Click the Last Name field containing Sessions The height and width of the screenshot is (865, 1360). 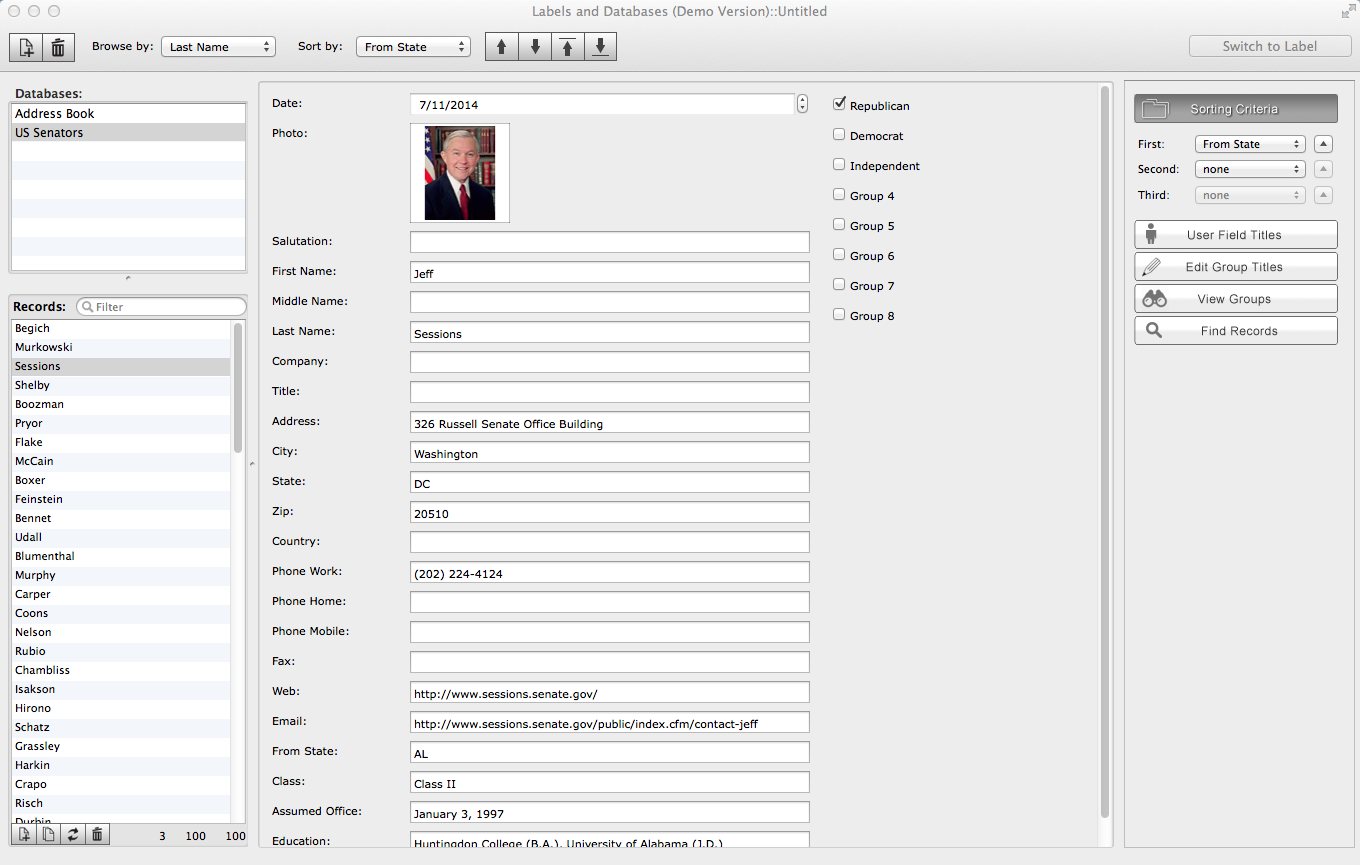coord(610,332)
